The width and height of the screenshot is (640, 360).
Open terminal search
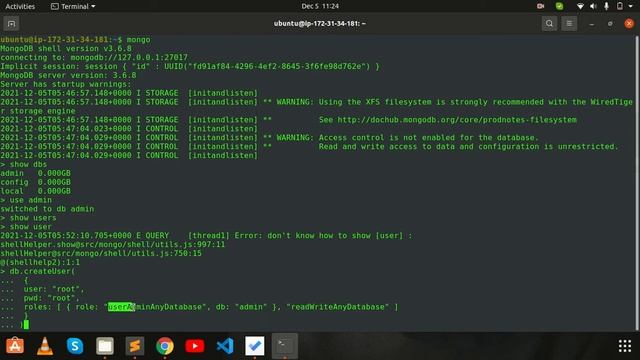549,24
